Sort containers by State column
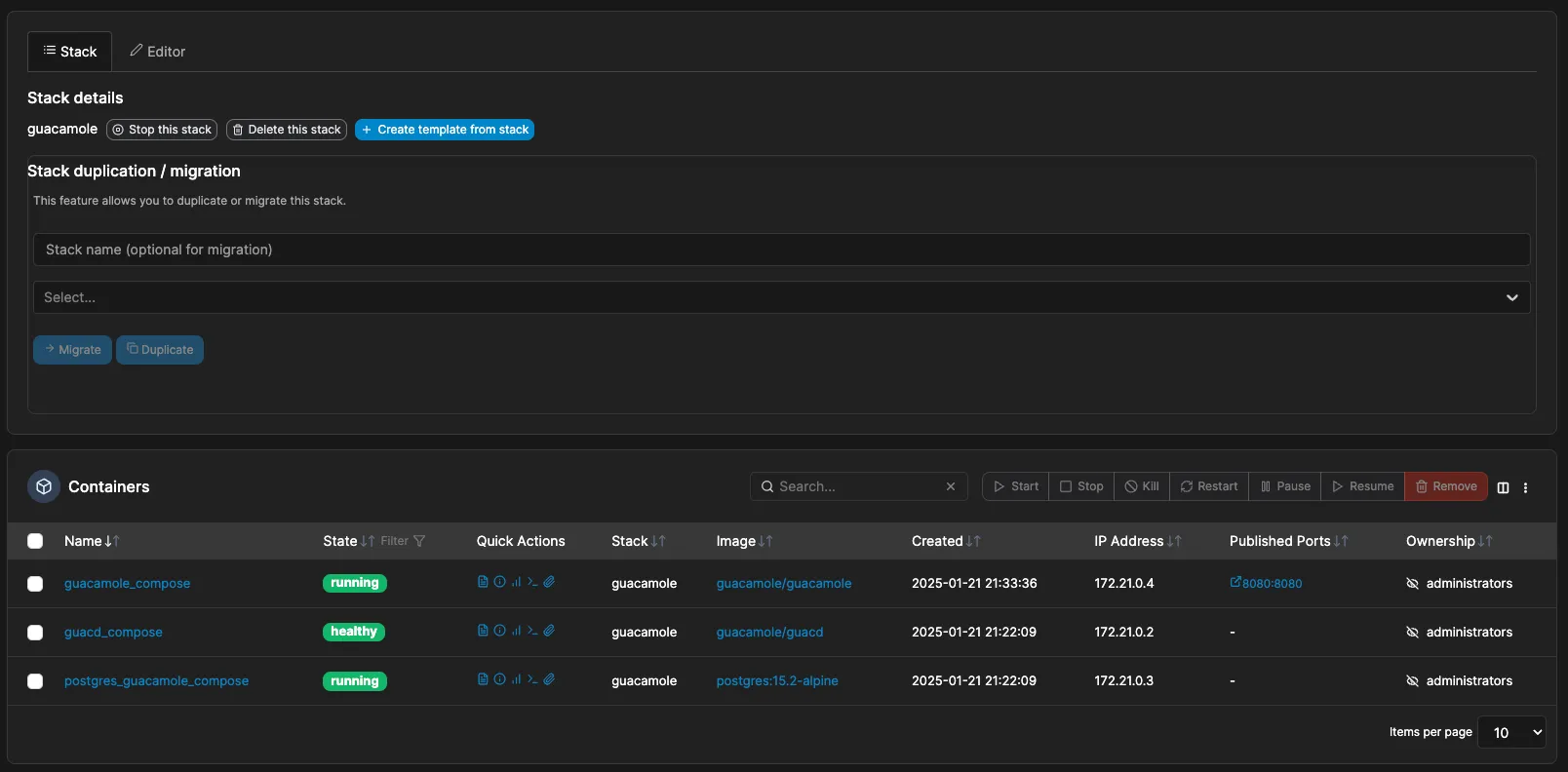Screen dimensions: 1568x772 [348, 541]
